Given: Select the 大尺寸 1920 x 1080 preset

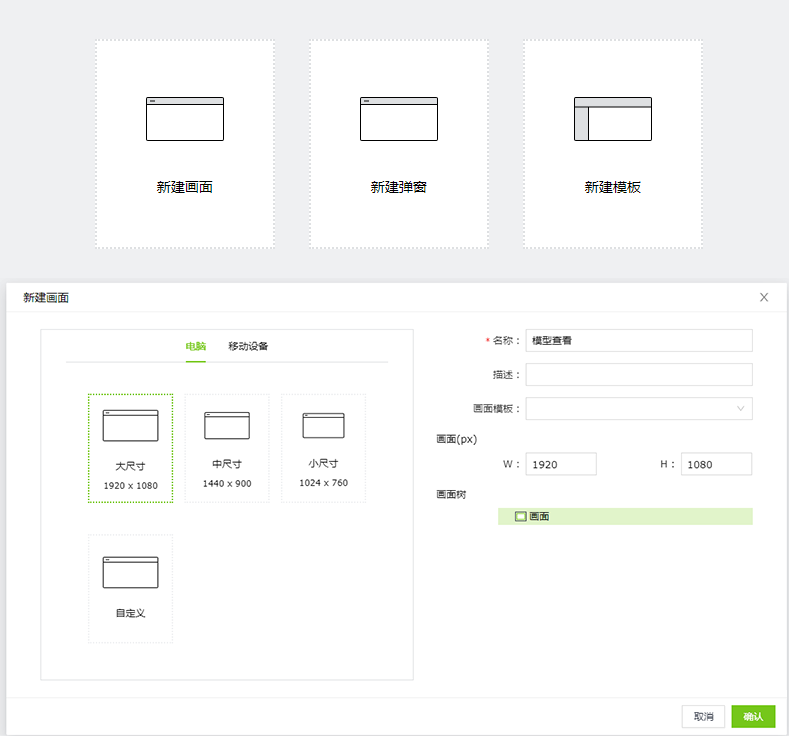Looking at the screenshot, I should (130, 447).
